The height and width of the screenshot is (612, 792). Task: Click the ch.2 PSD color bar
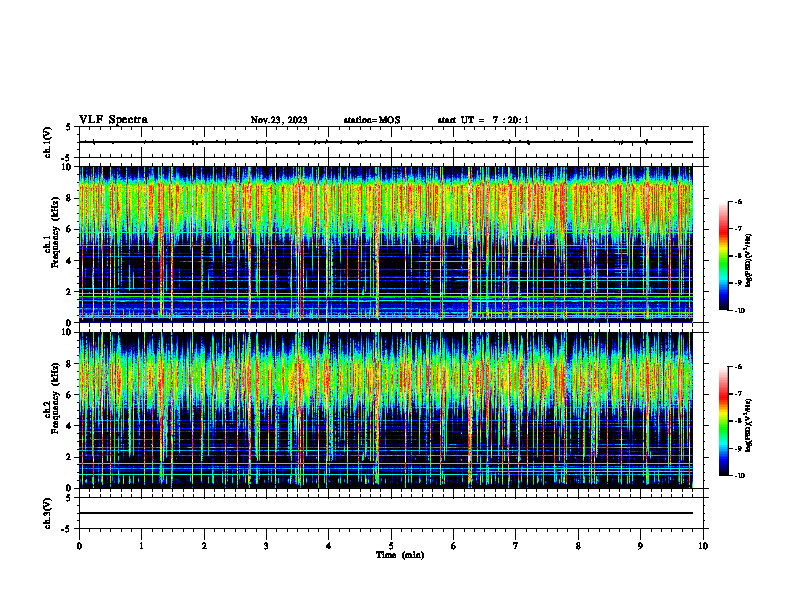click(724, 421)
